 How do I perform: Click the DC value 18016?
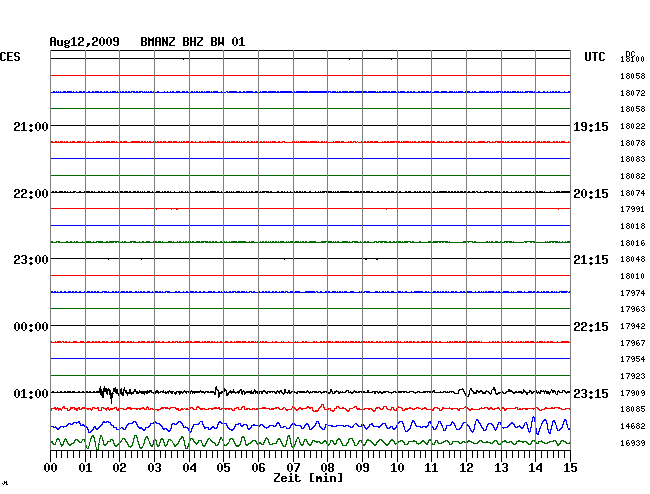click(x=633, y=243)
